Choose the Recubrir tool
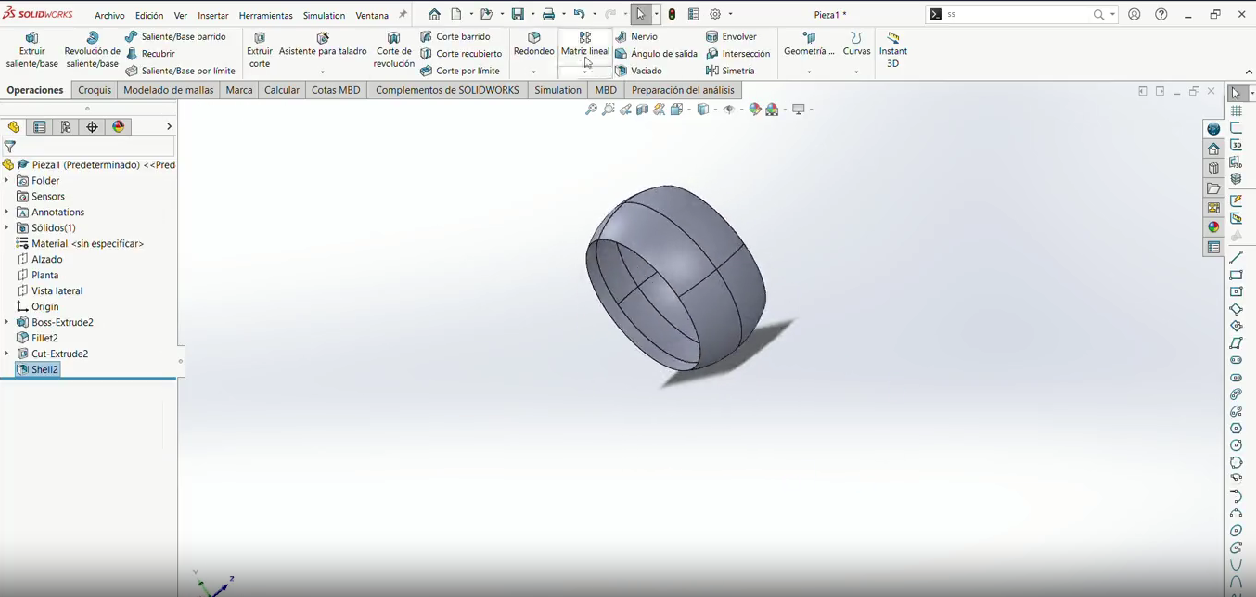 [150, 54]
